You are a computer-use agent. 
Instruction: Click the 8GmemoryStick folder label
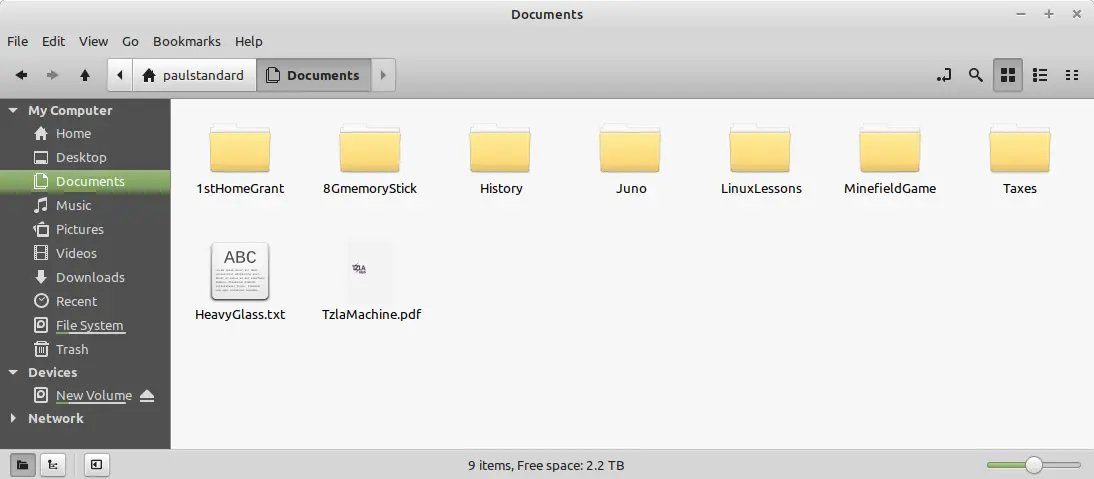point(370,189)
